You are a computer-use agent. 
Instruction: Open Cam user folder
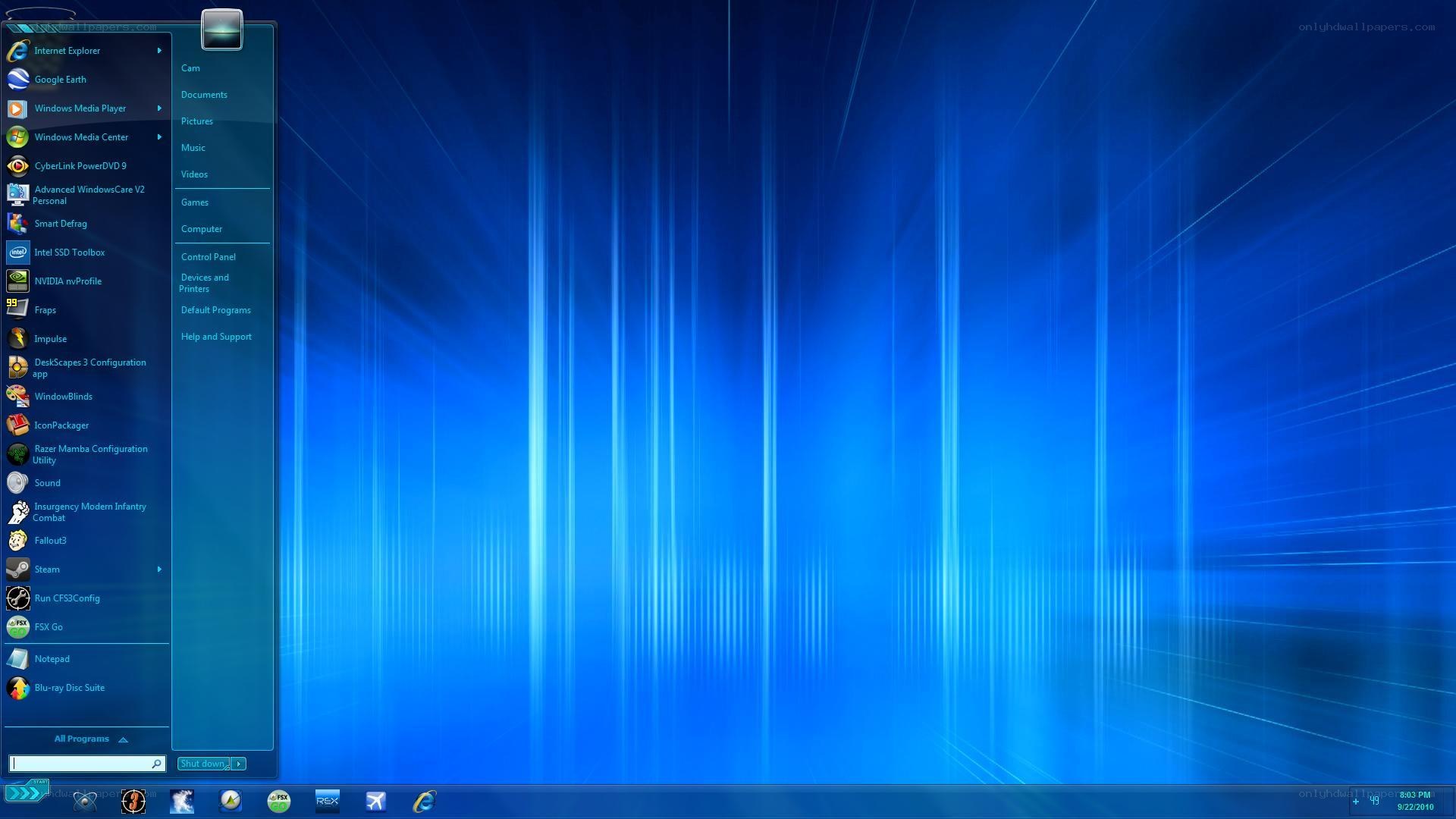(x=190, y=68)
